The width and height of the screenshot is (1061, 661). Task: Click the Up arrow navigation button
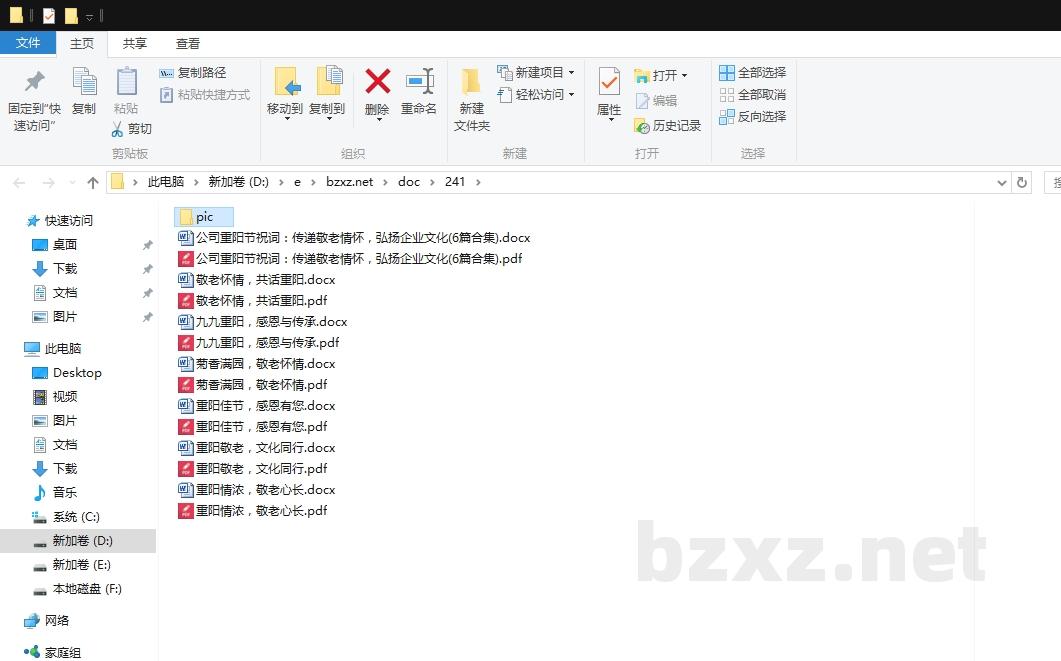coord(93,182)
